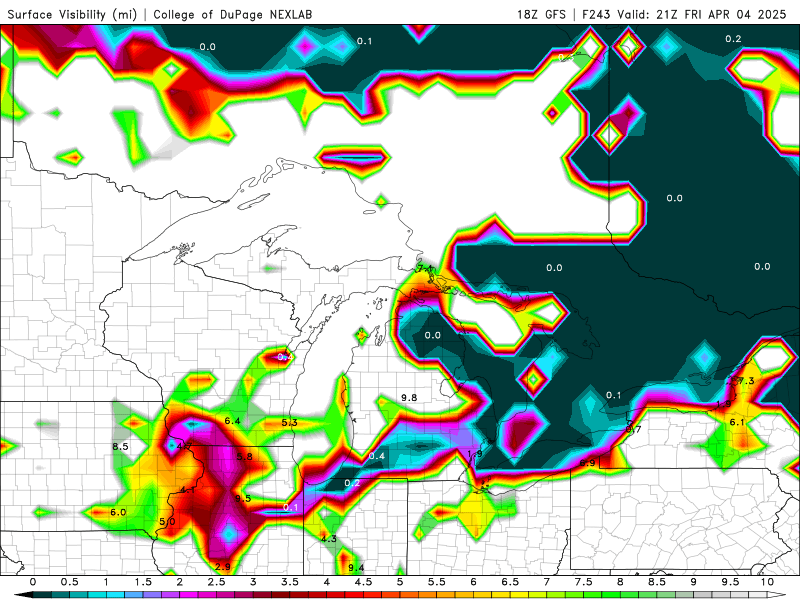The height and width of the screenshot is (600, 800).
Task: Pick the 8.5 visibility value on the map
Action: click(120, 446)
